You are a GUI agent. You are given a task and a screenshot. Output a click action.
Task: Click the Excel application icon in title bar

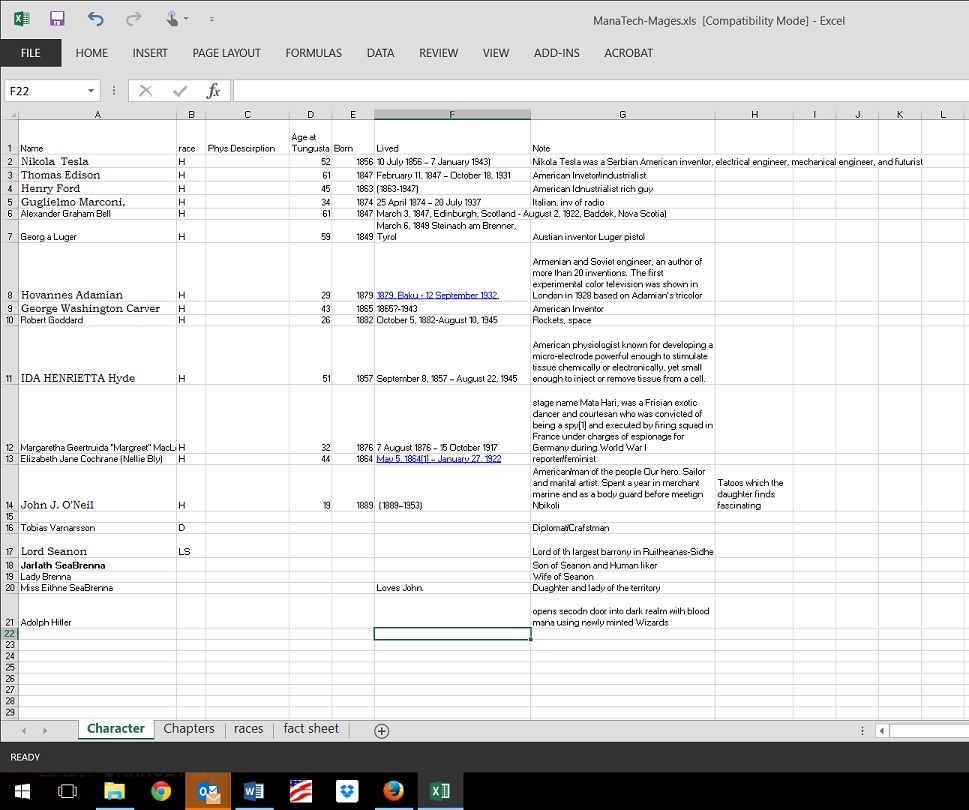(22, 19)
